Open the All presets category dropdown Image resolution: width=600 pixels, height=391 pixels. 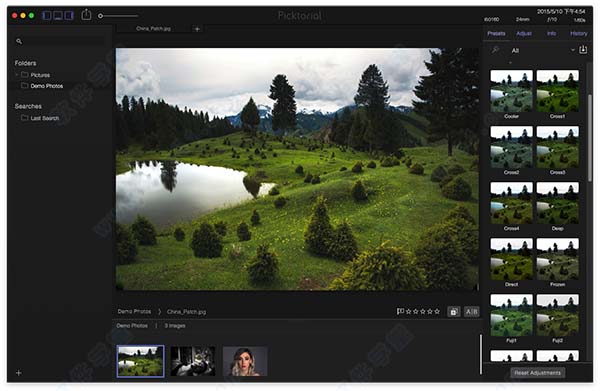point(543,51)
